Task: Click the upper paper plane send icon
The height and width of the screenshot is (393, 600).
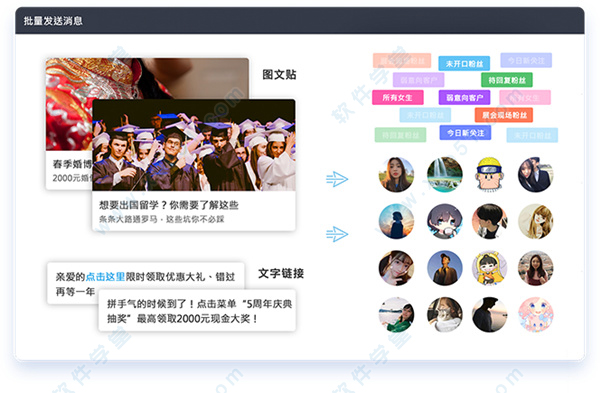Action: [x=337, y=179]
